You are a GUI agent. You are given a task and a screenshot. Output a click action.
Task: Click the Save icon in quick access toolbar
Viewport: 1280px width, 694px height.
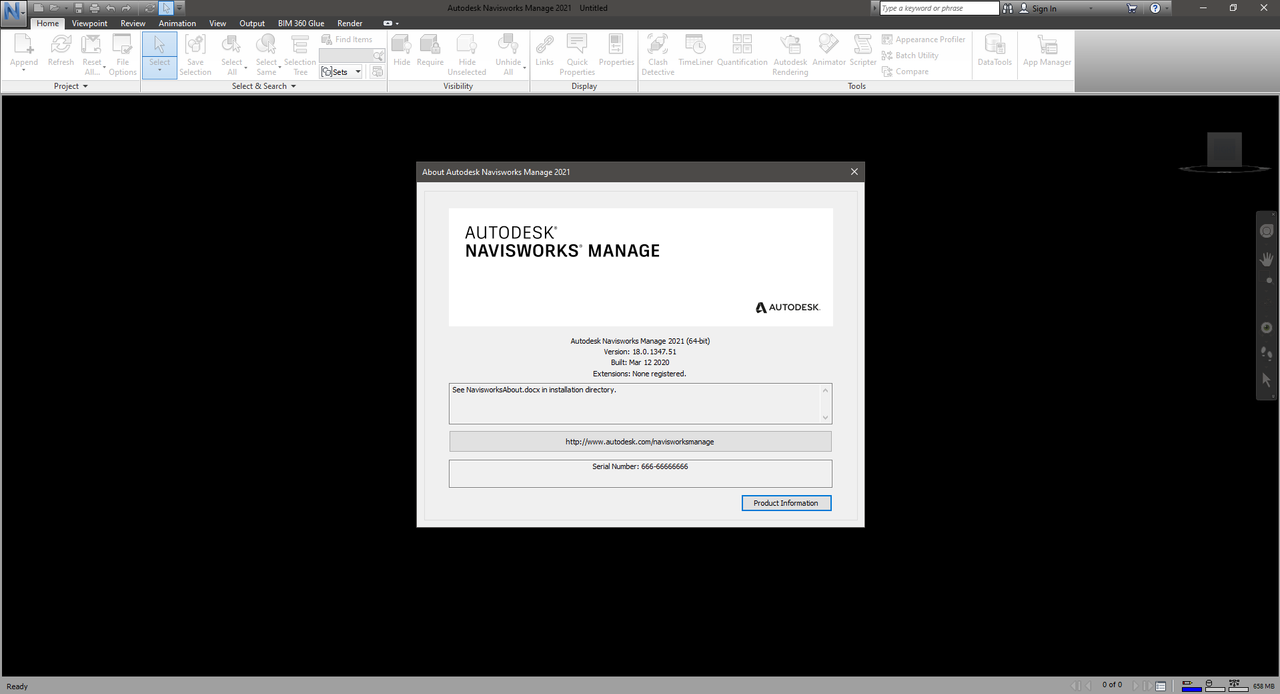click(79, 8)
